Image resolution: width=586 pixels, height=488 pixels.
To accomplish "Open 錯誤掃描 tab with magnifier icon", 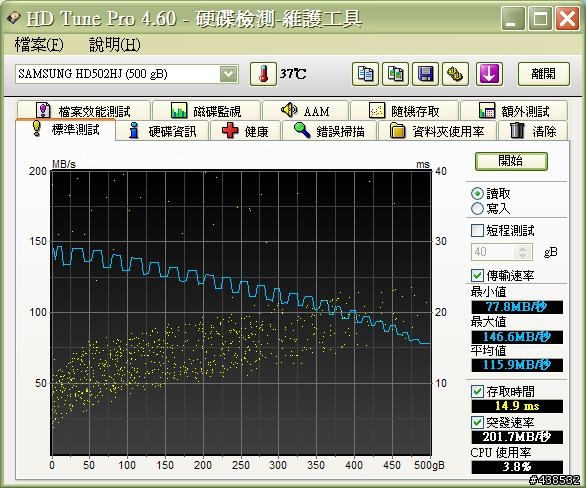I will coord(329,131).
